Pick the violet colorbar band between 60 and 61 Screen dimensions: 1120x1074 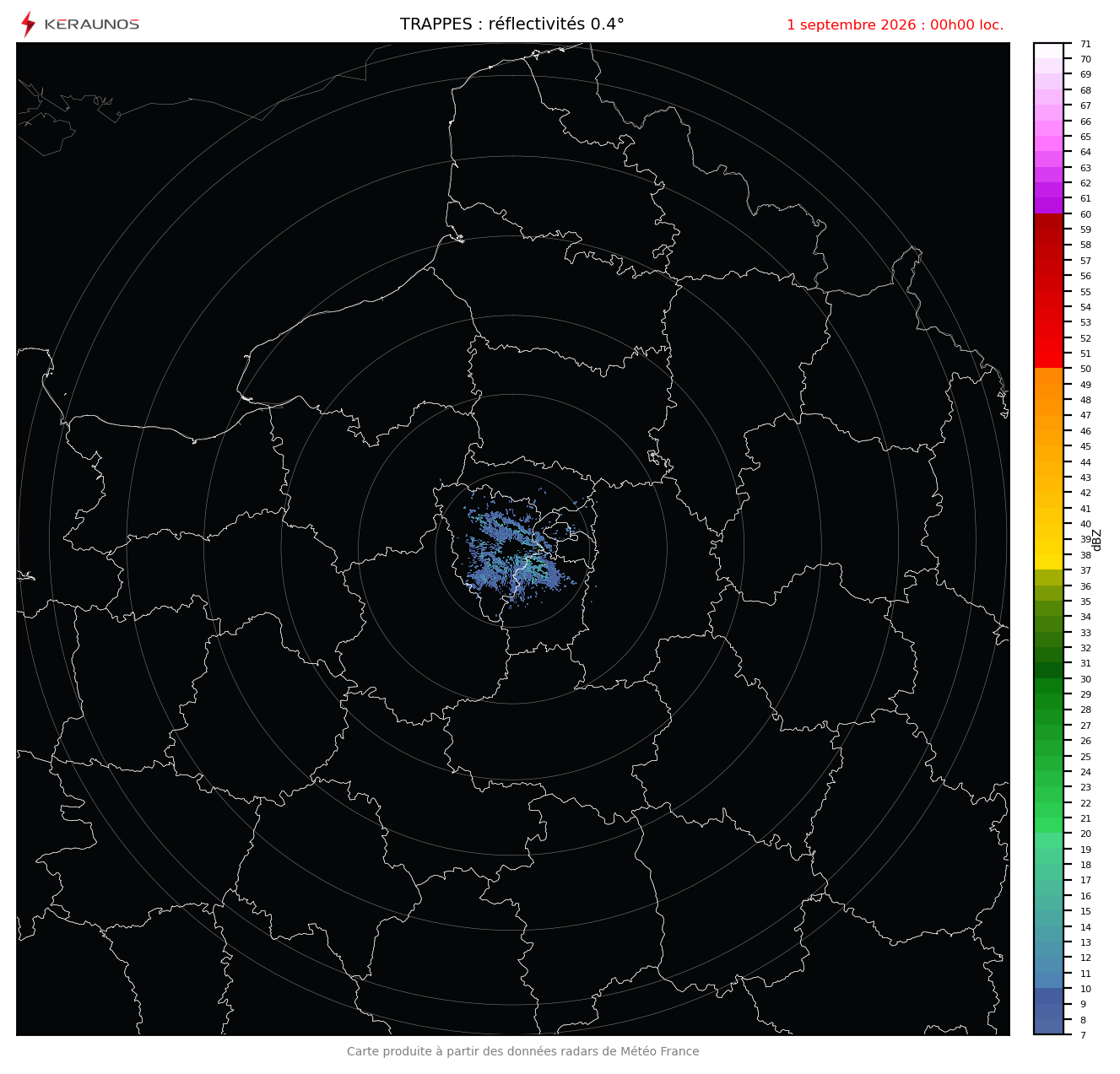[x=1048, y=206]
